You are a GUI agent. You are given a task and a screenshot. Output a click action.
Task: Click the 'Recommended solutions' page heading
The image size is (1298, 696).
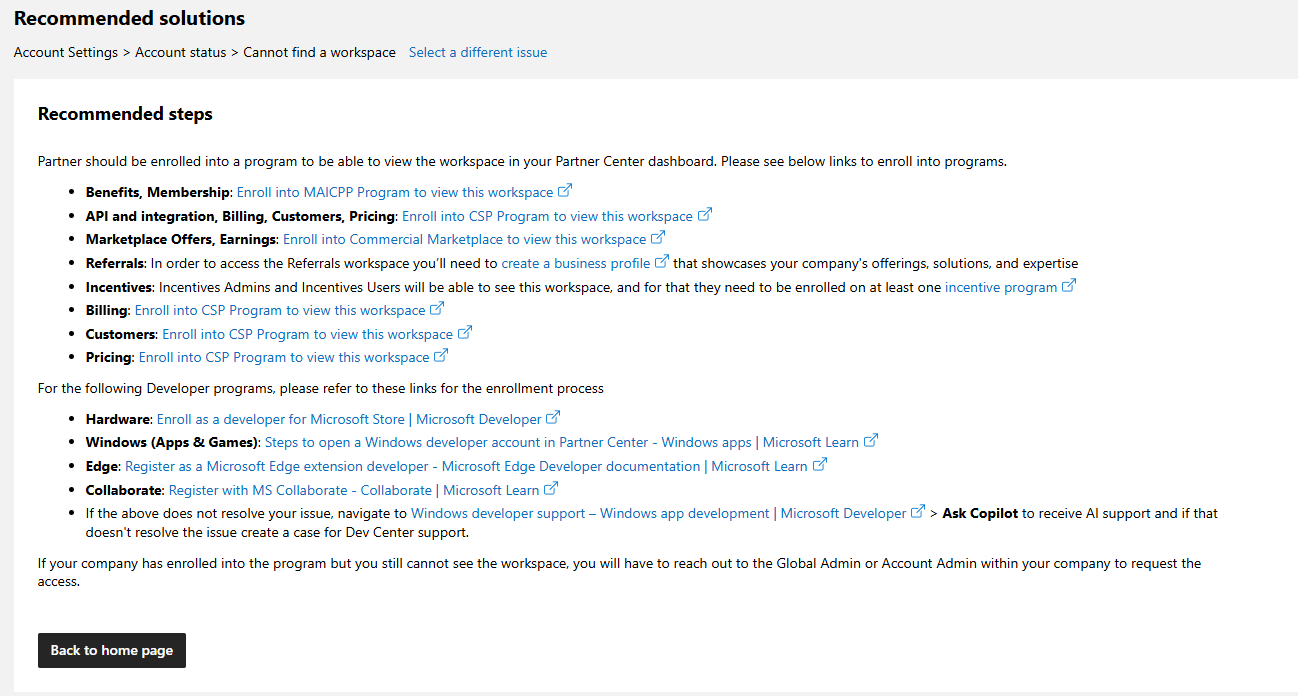coord(129,18)
